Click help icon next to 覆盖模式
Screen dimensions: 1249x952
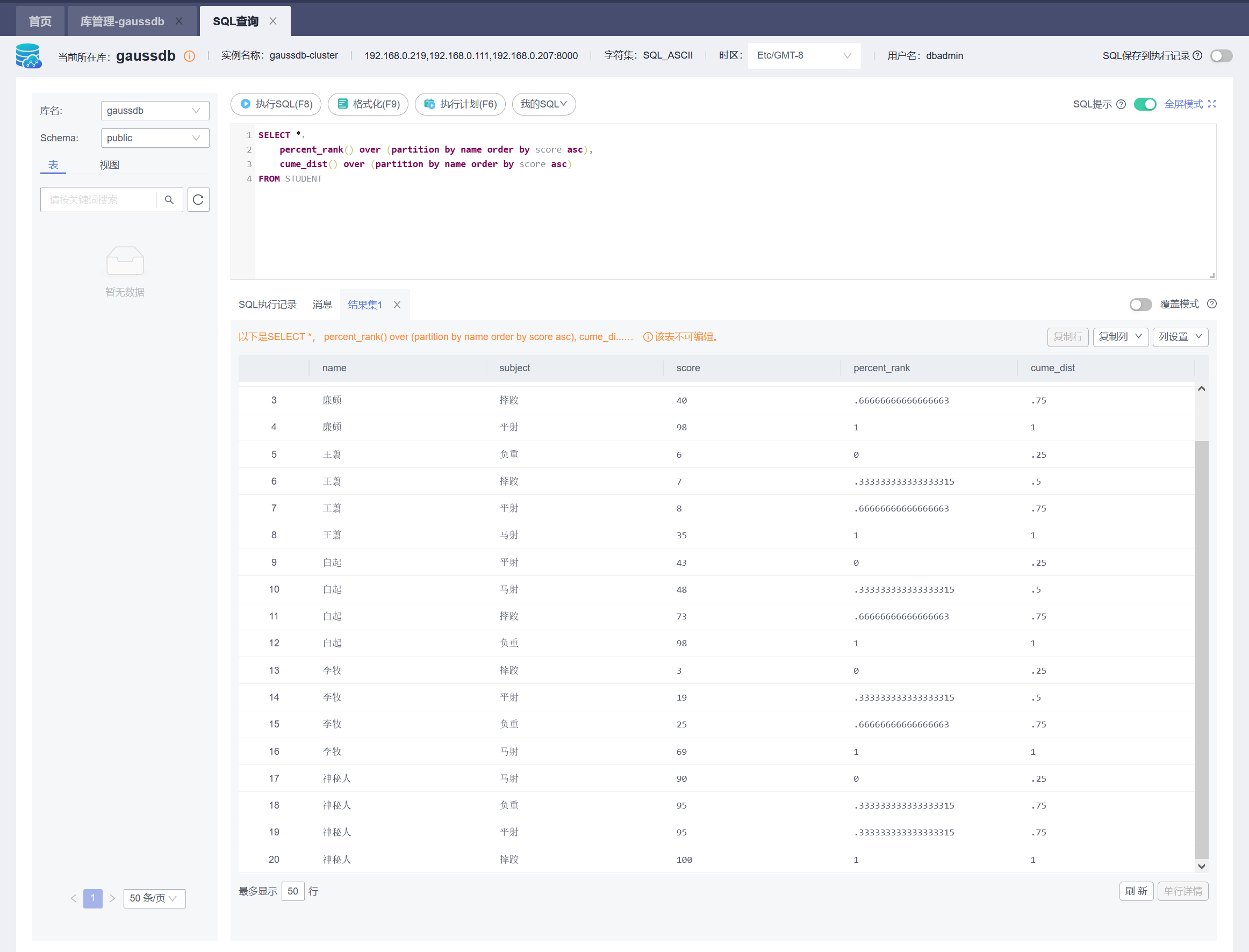pos(1211,304)
